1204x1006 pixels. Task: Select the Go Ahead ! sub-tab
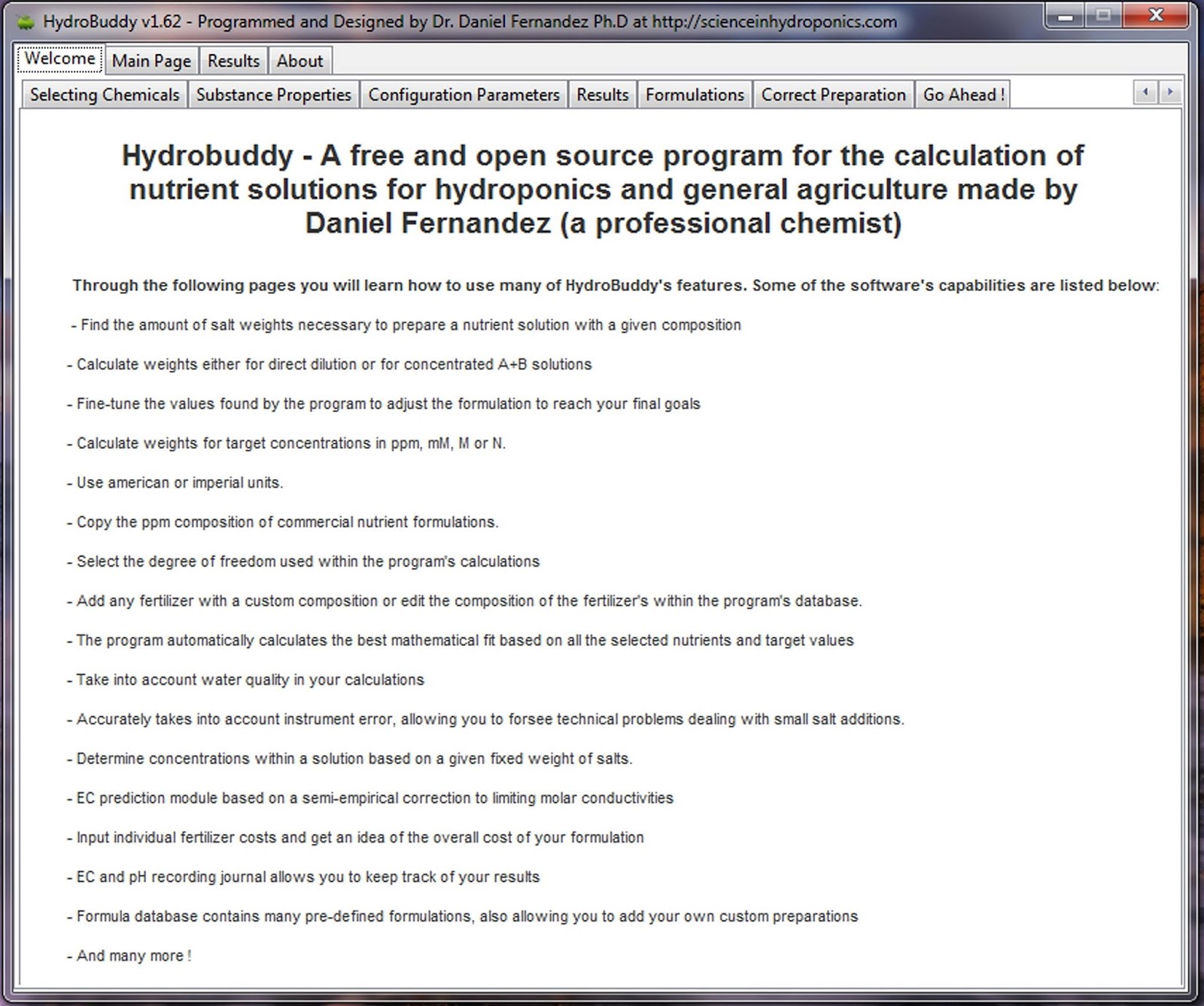tap(963, 95)
